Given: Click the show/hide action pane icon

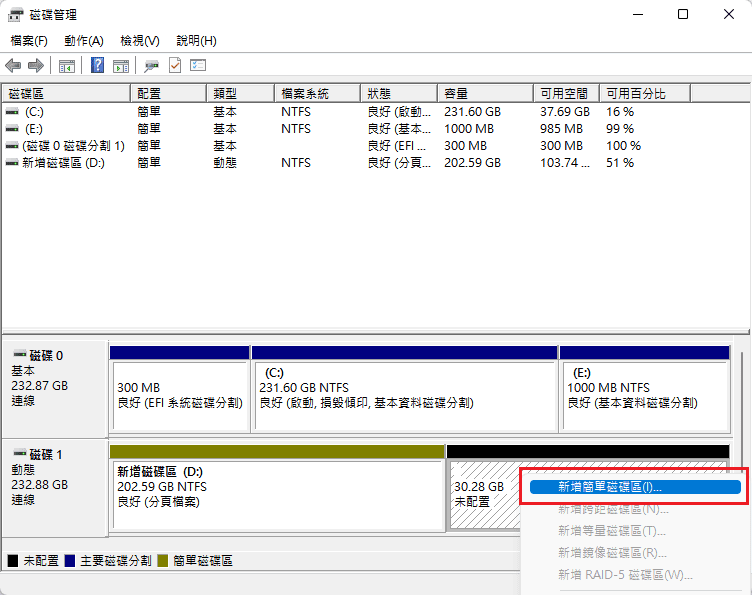Looking at the screenshot, I should tap(121, 66).
